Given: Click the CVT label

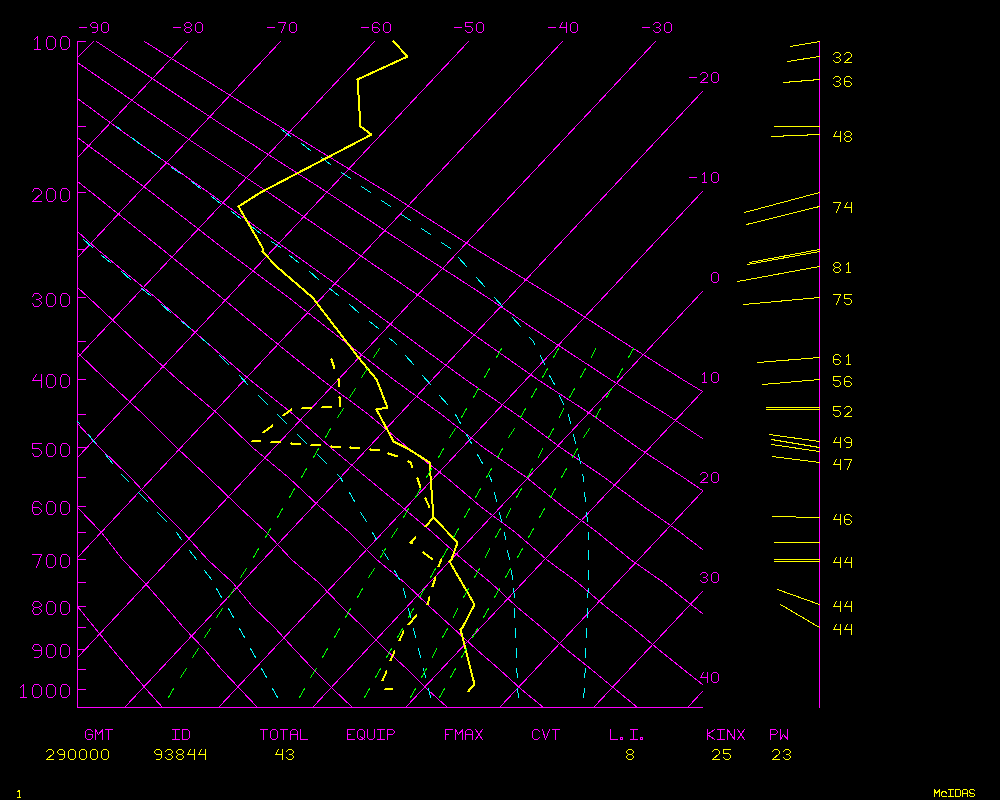Looking at the screenshot, I should (545, 735).
